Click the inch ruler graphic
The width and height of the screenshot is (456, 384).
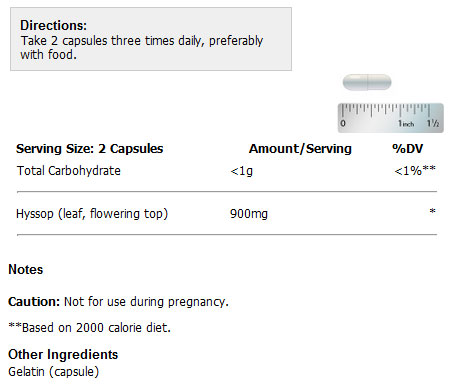(x=390, y=118)
